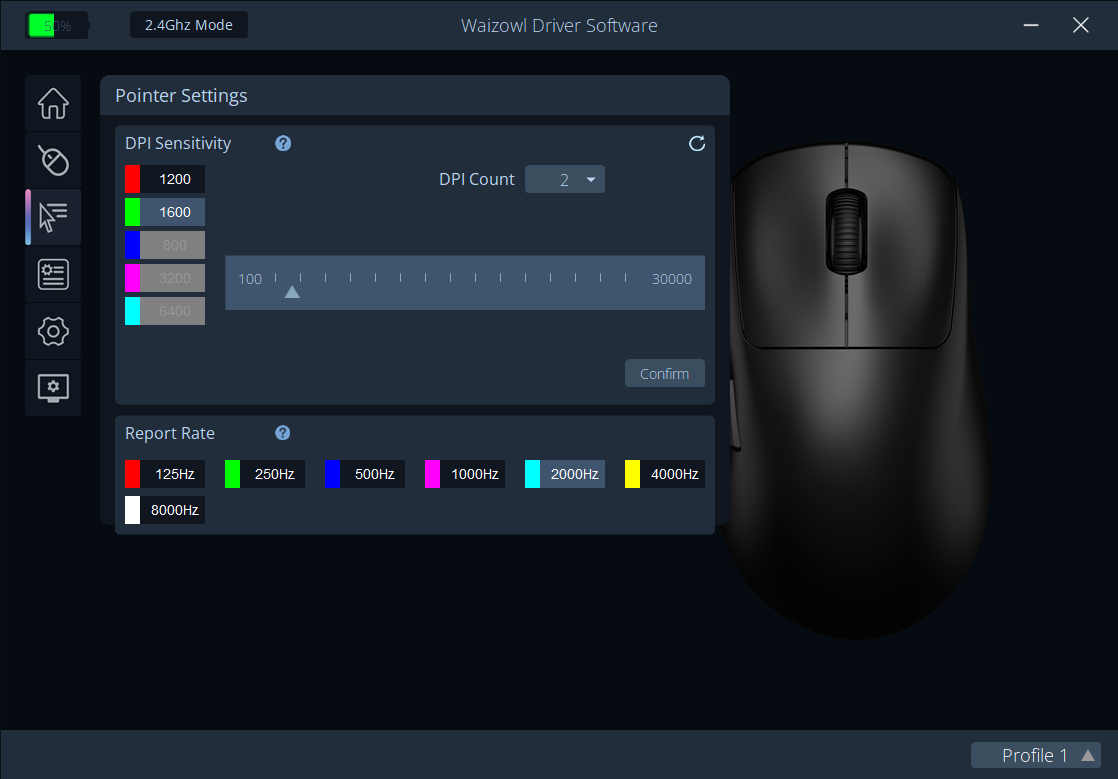Set report rate to 4000Hz
Viewport: 1118px width, 779px height.
(665, 474)
